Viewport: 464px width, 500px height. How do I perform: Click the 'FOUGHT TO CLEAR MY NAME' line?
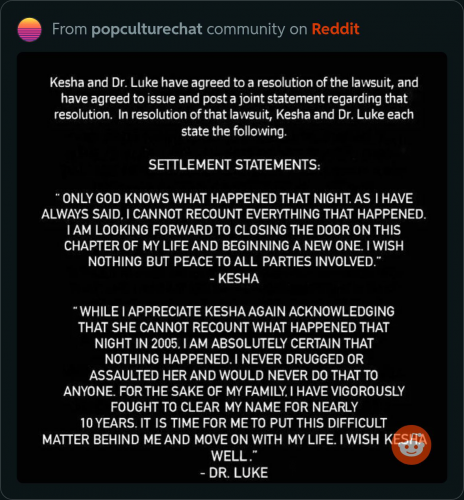click(234, 407)
